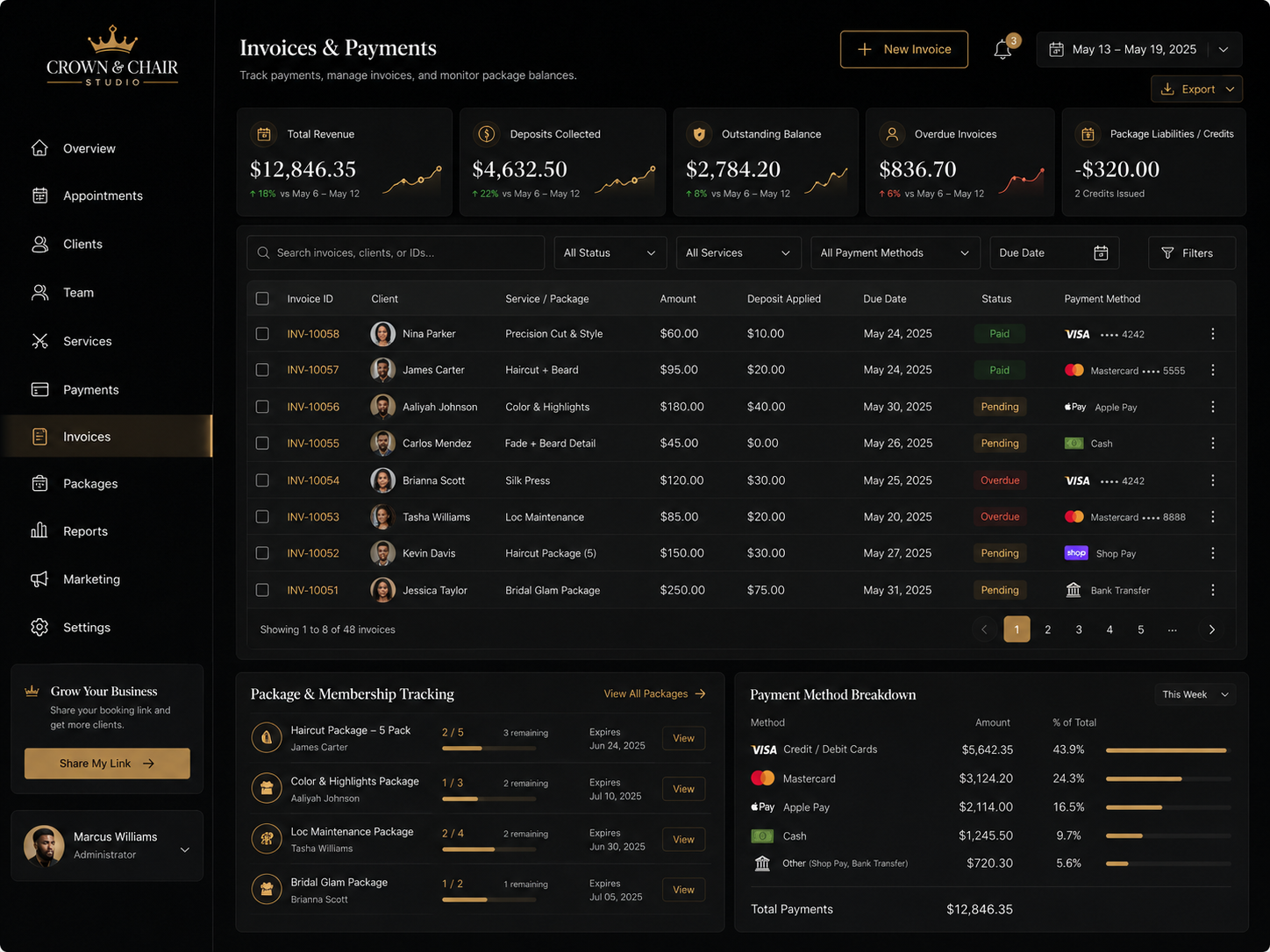This screenshot has width=1270, height=952.
Task: Expand the All Payment Methods dropdown
Action: 895,252
